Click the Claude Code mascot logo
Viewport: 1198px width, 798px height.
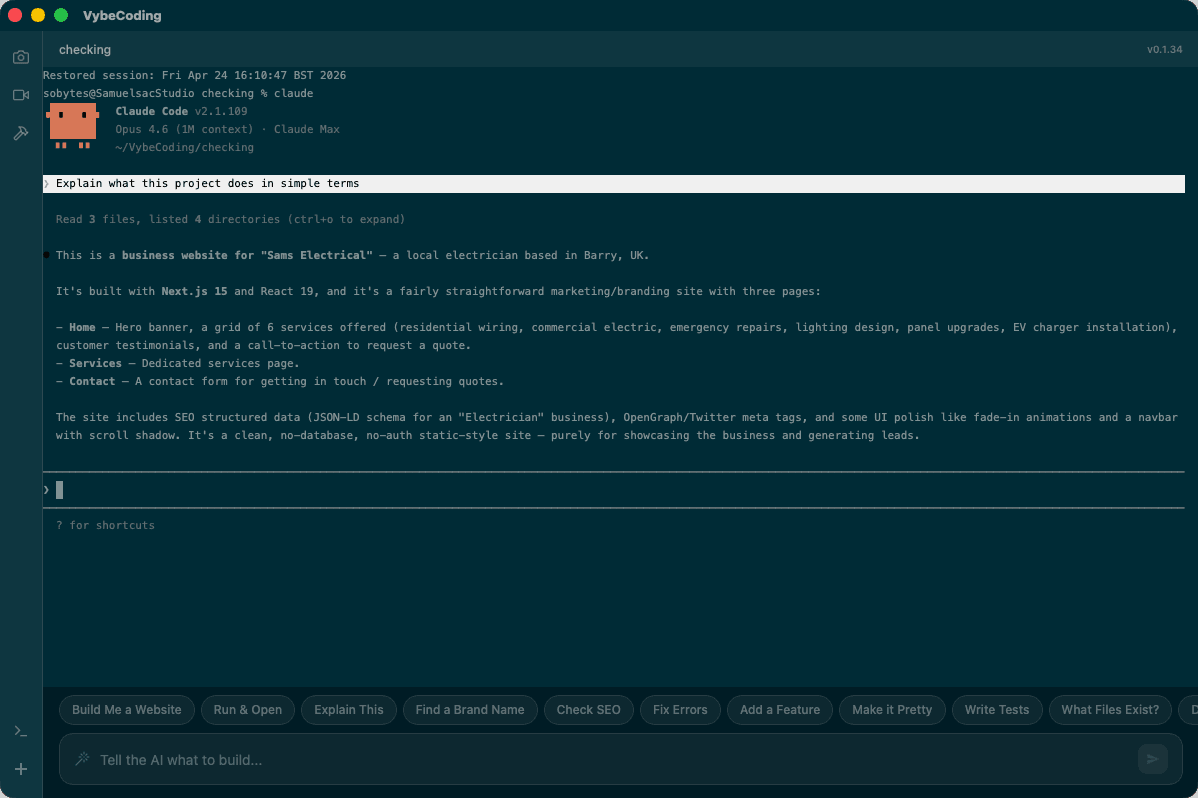pos(73,126)
